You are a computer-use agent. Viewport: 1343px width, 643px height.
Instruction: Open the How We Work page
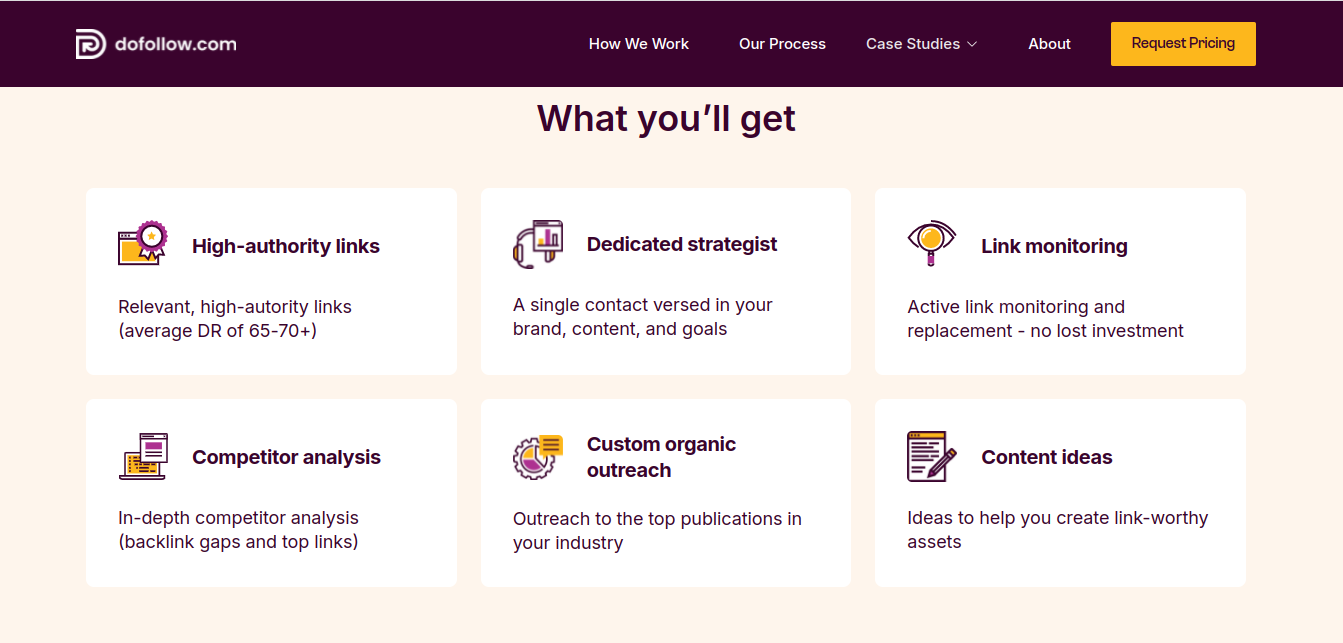tap(639, 44)
